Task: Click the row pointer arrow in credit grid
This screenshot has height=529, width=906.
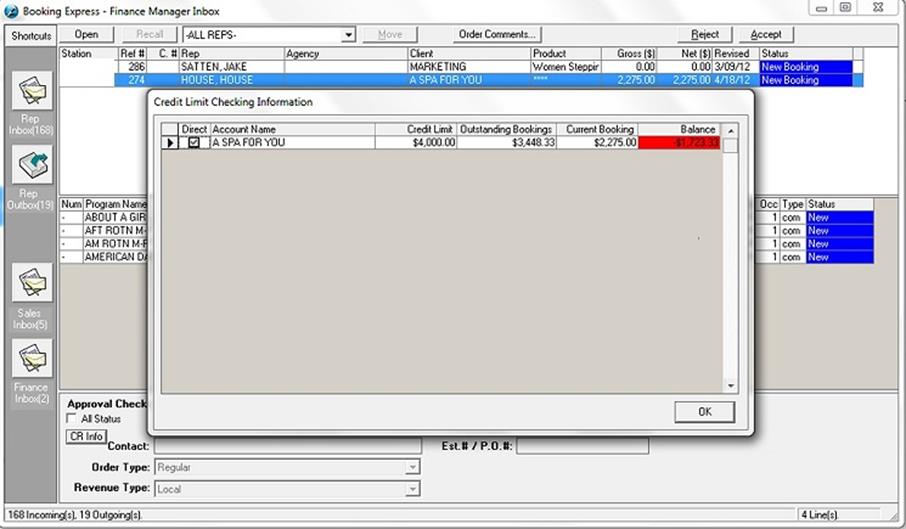Action: (x=170, y=143)
